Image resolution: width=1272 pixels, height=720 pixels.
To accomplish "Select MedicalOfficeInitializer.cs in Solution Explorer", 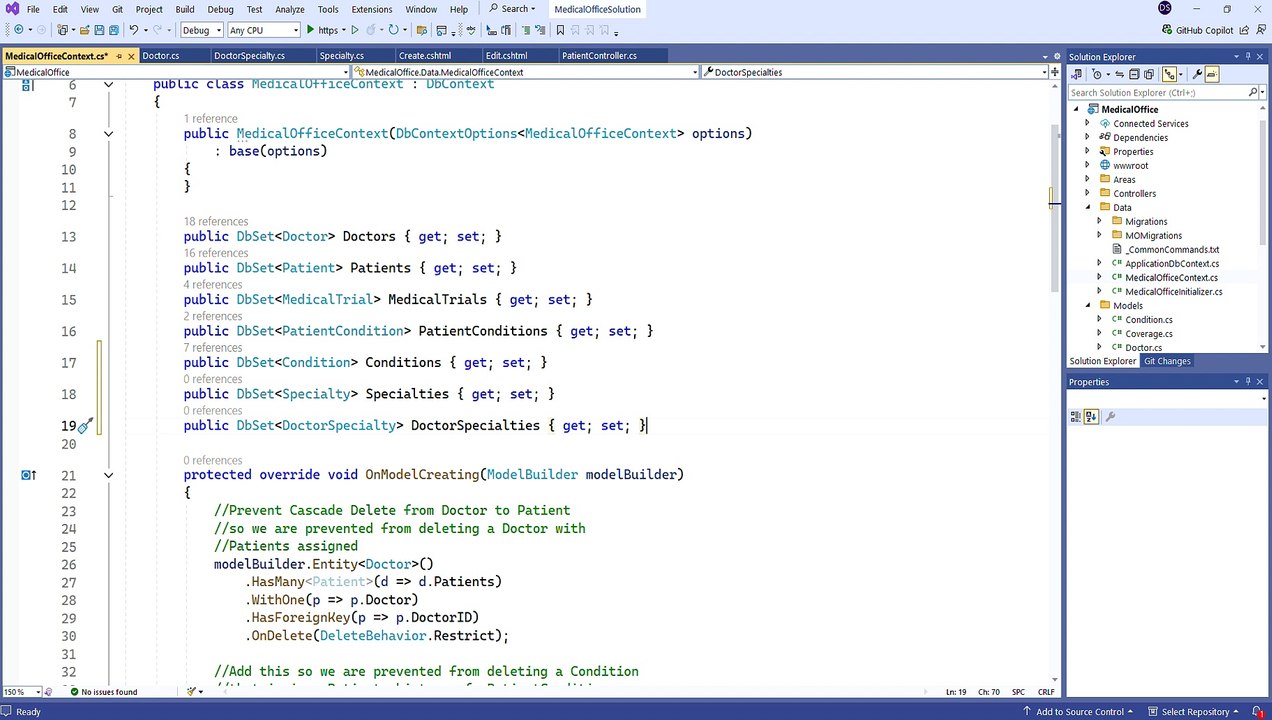I will tap(1173, 292).
